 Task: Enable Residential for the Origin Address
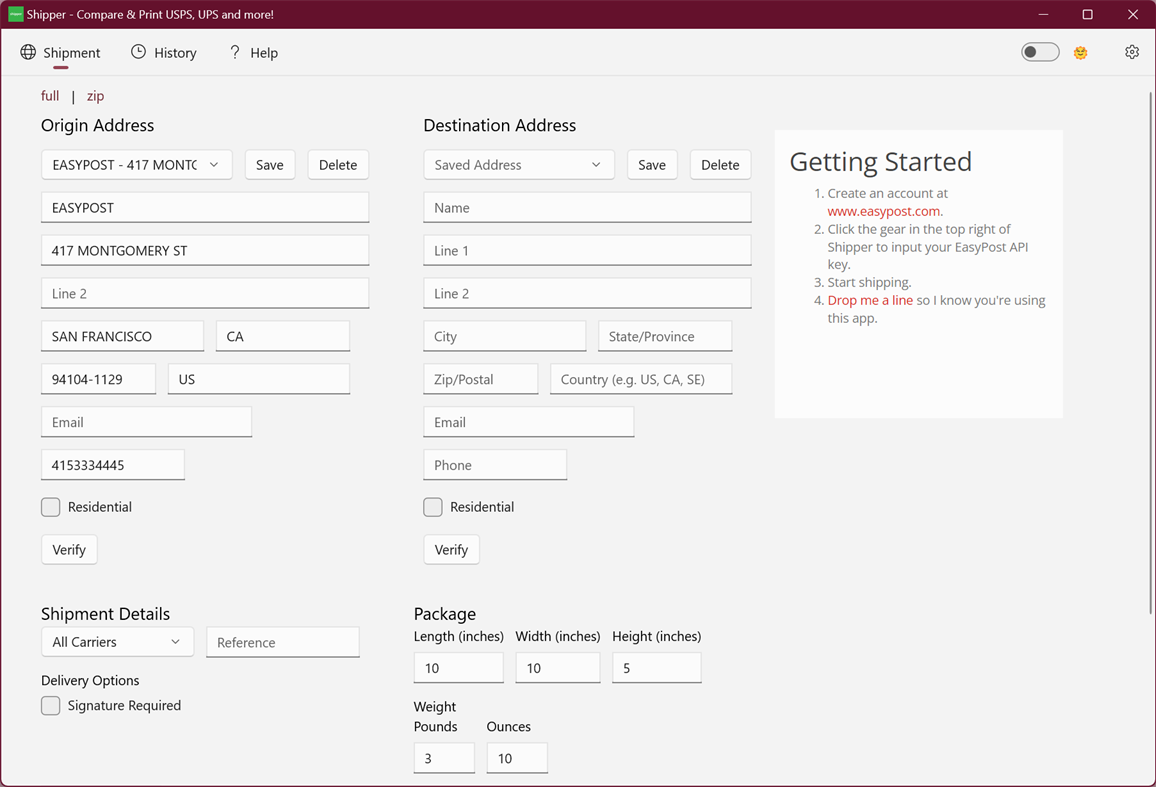click(x=50, y=507)
